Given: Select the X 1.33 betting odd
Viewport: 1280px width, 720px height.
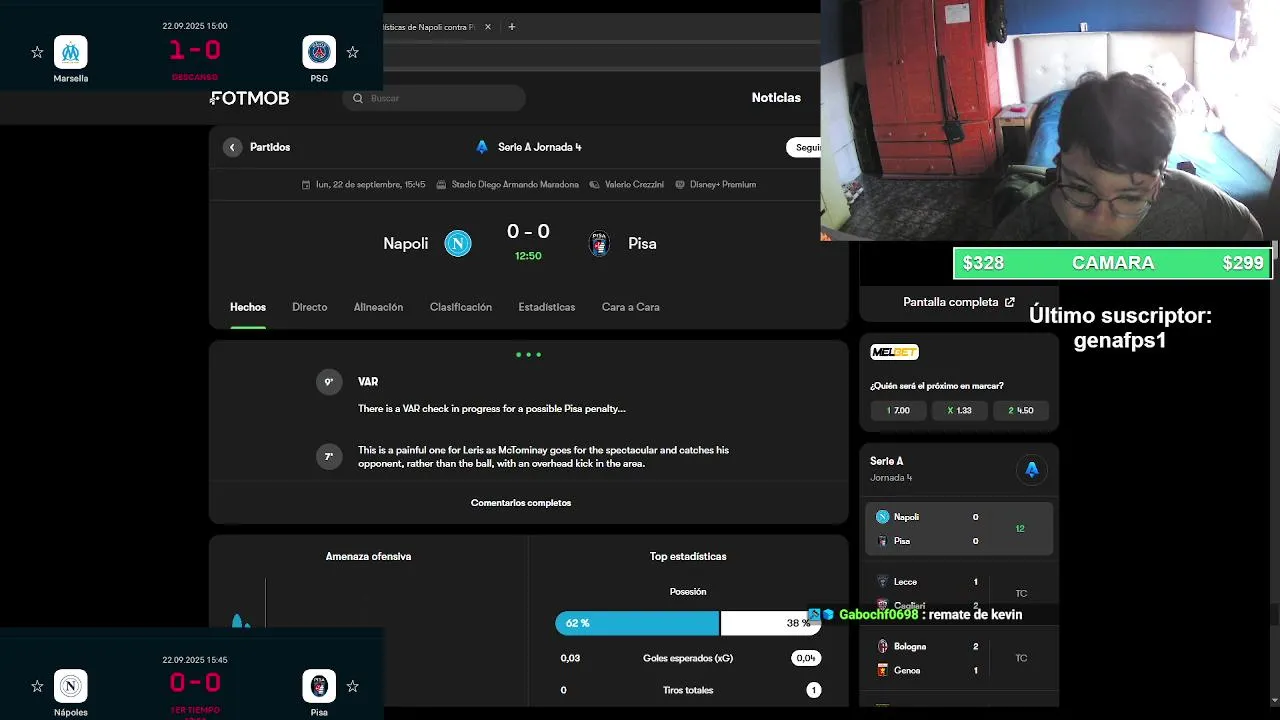Looking at the screenshot, I should [x=959, y=410].
